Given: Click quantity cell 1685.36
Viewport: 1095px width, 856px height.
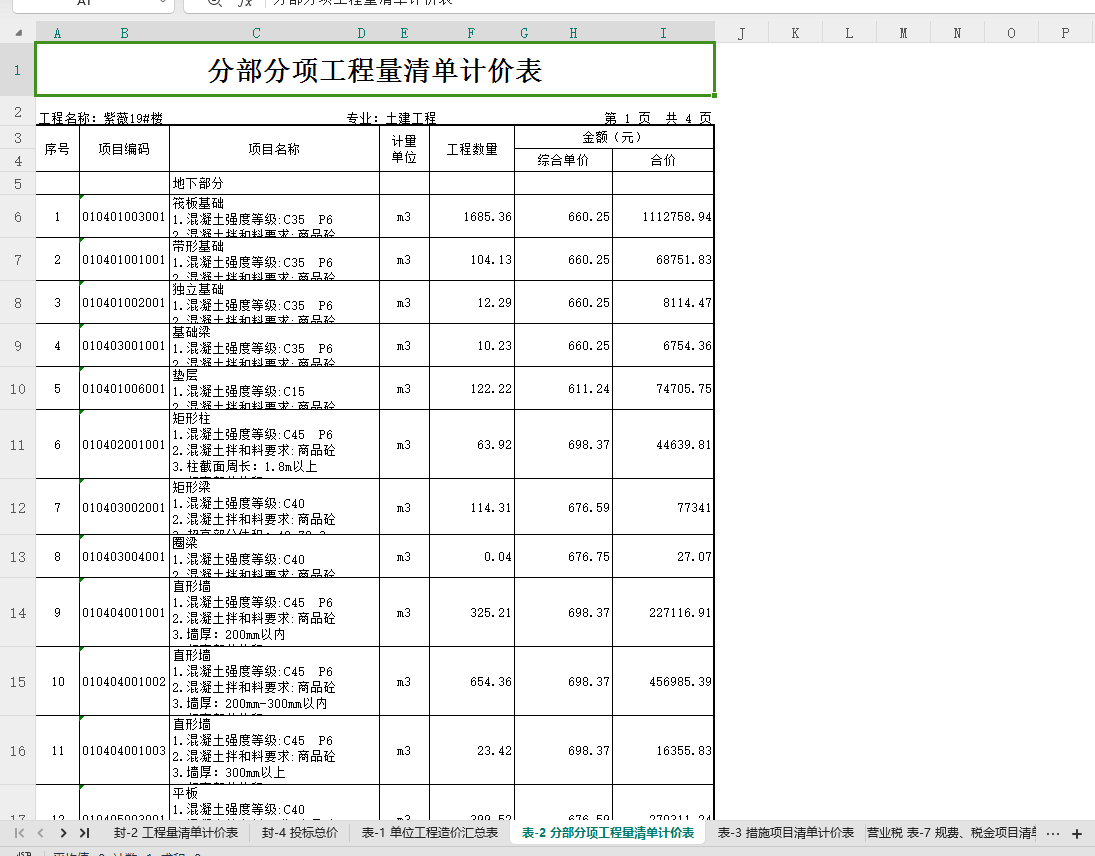Looking at the screenshot, I should (472, 216).
